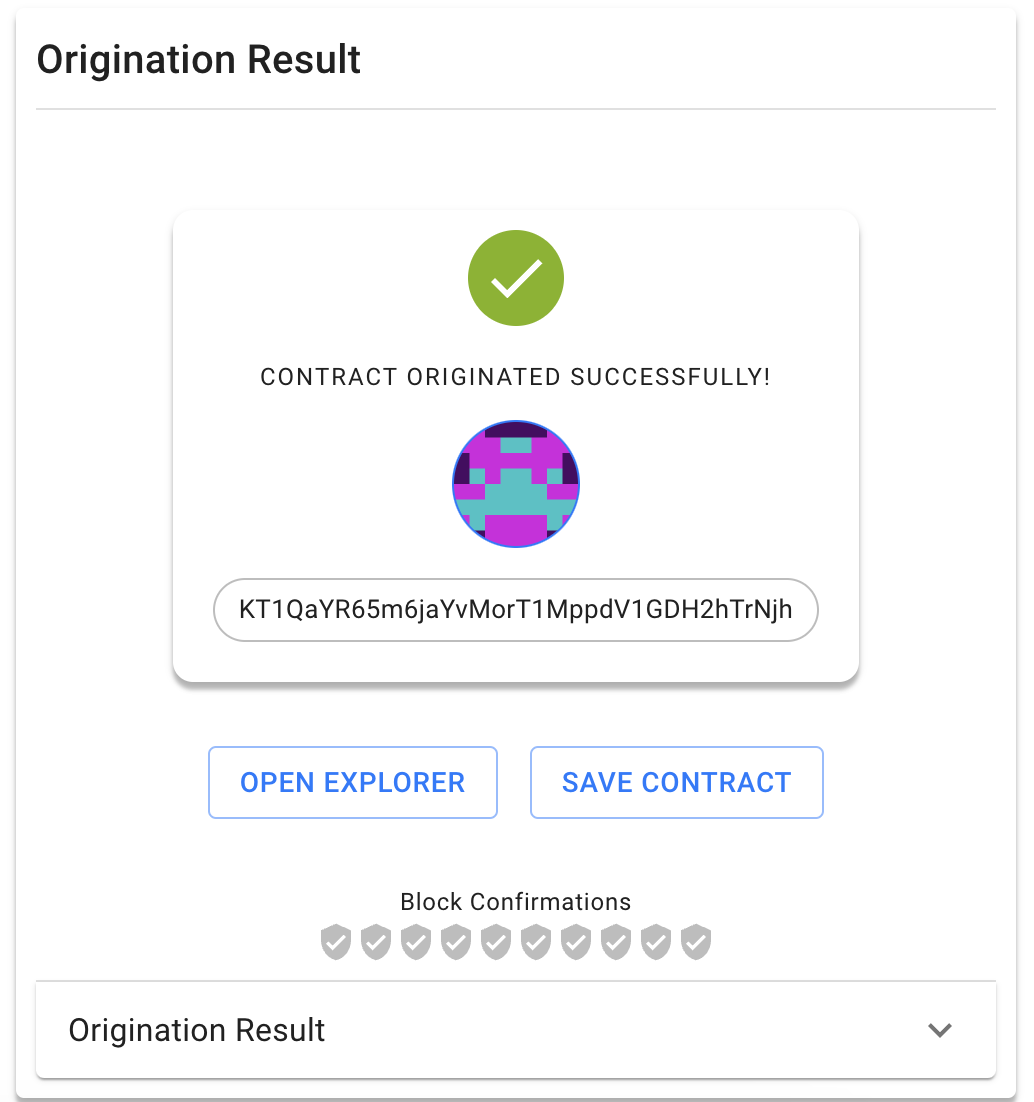The height and width of the screenshot is (1102, 1034).
Task: Click the fourth block confirmation shield
Action: [456, 942]
